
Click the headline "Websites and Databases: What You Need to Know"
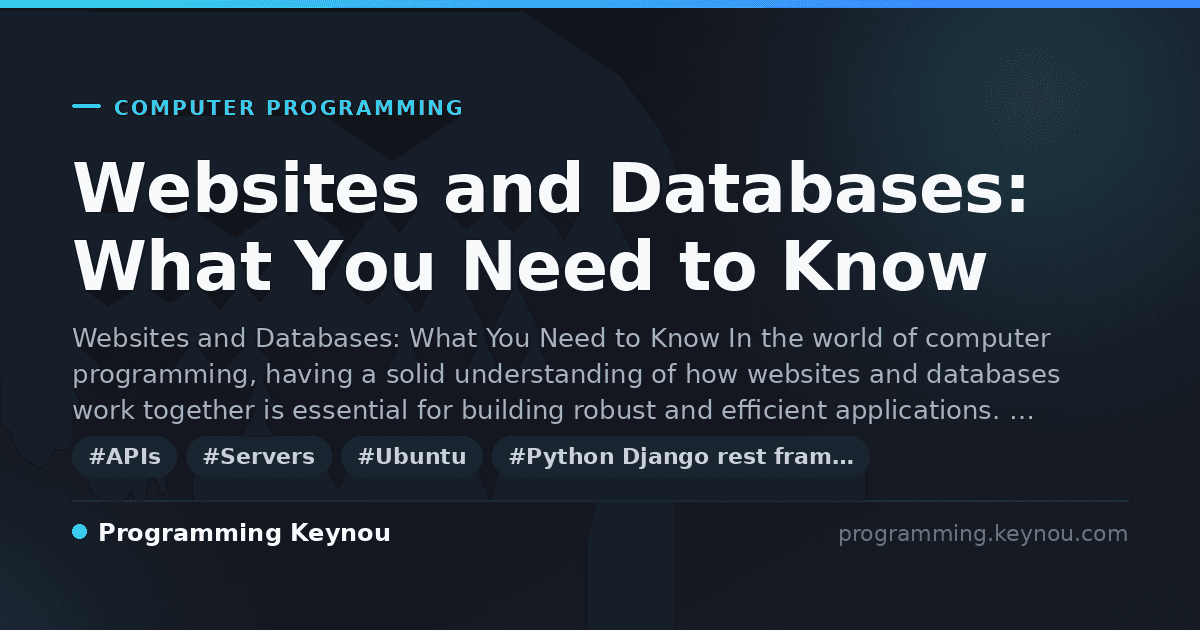coord(551,227)
